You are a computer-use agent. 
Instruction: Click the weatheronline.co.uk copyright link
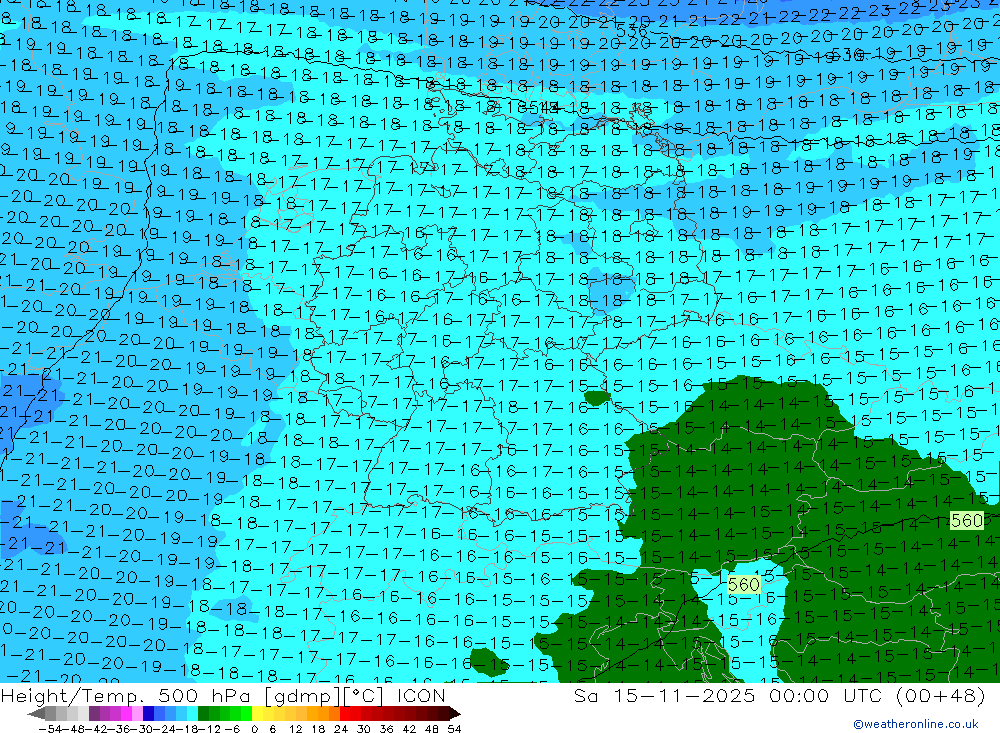coord(916,724)
